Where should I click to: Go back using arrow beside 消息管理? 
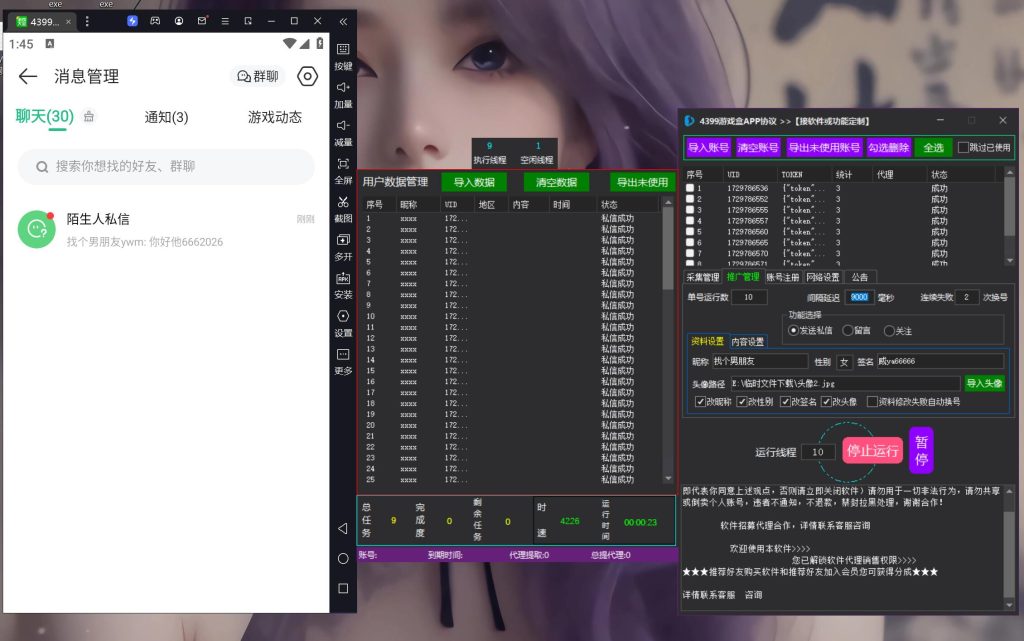click(x=27, y=76)
